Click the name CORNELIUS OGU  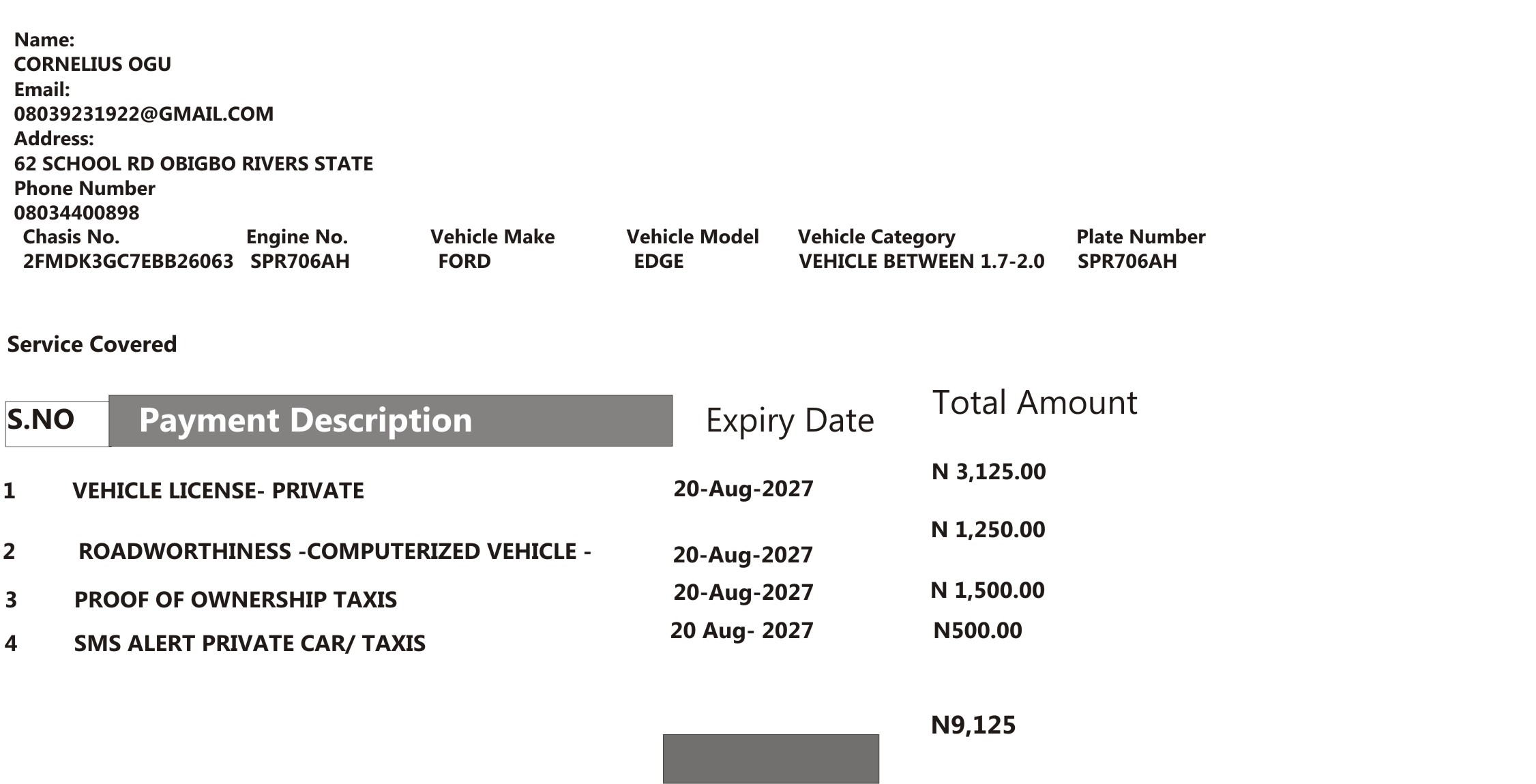[x=93, y=64]
